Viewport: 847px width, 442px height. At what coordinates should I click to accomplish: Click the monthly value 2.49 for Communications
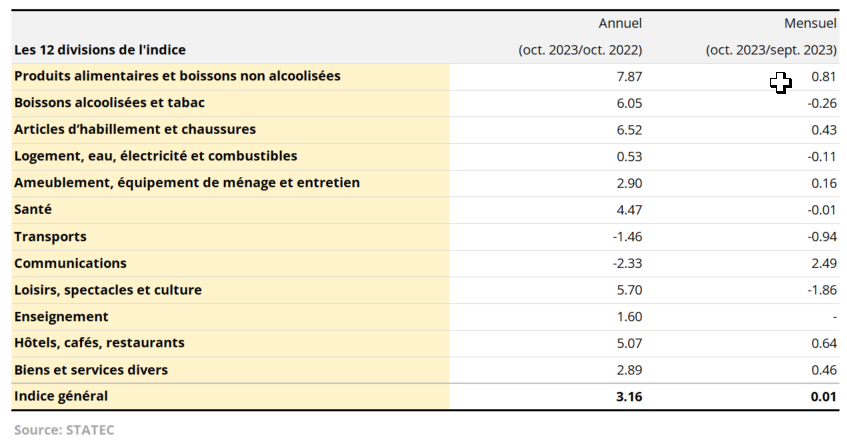824,263
